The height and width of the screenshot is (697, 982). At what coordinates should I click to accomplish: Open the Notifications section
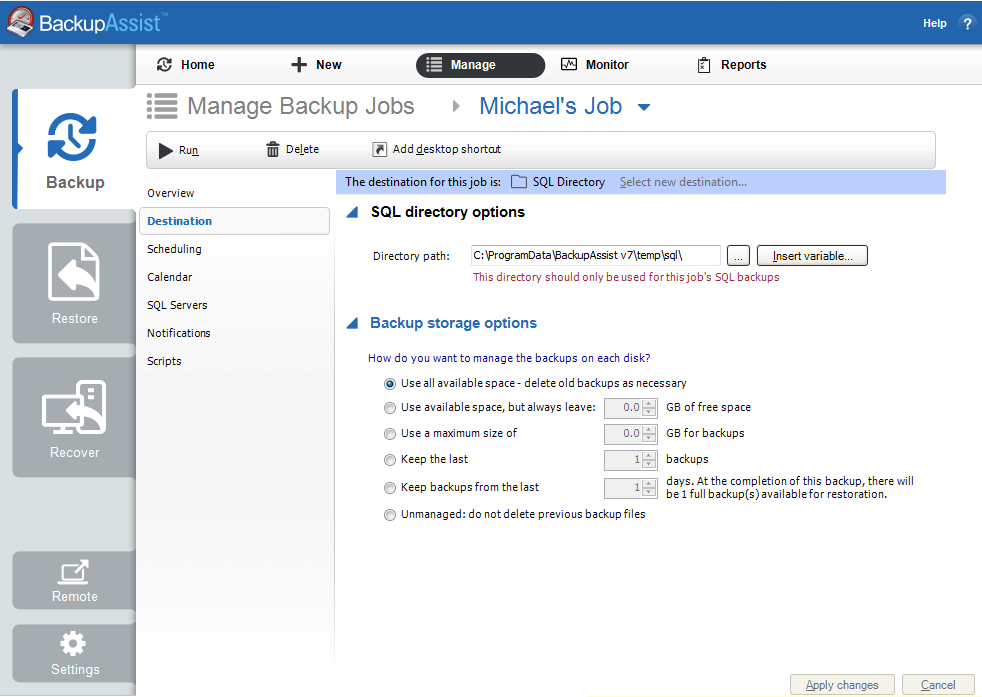click(x=178, y=333)
